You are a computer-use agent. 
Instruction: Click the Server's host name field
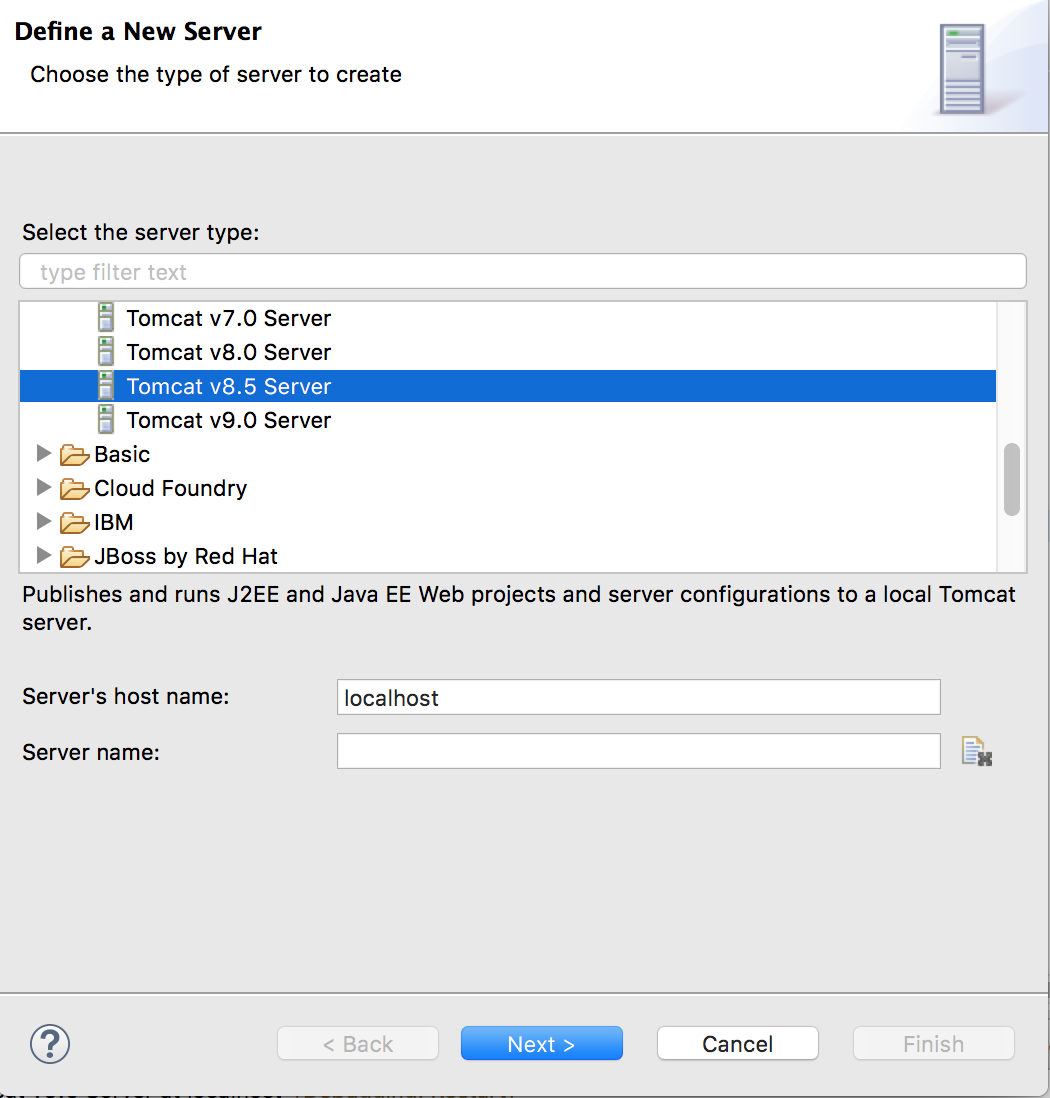[x=638, y=697]
